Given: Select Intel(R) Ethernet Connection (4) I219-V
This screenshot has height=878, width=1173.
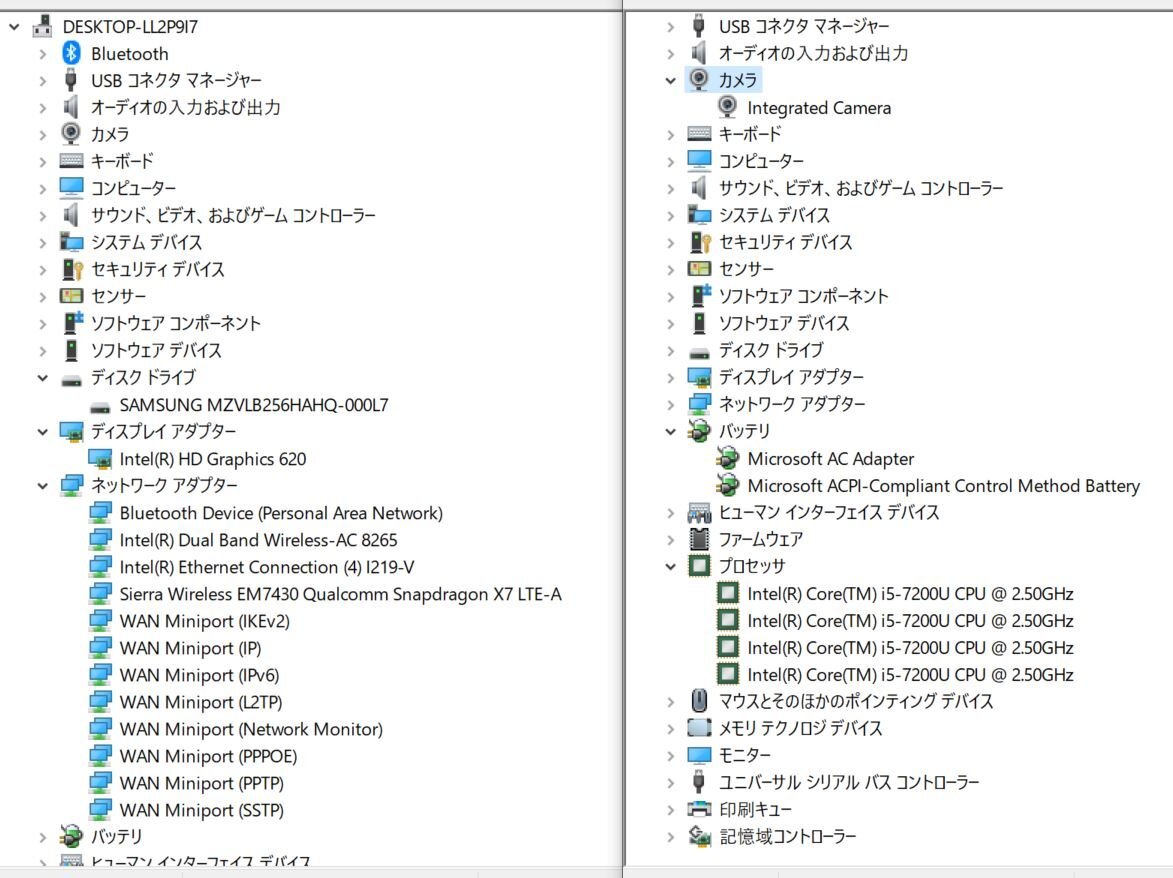Looking at the screenshot, I should point(266,567).
